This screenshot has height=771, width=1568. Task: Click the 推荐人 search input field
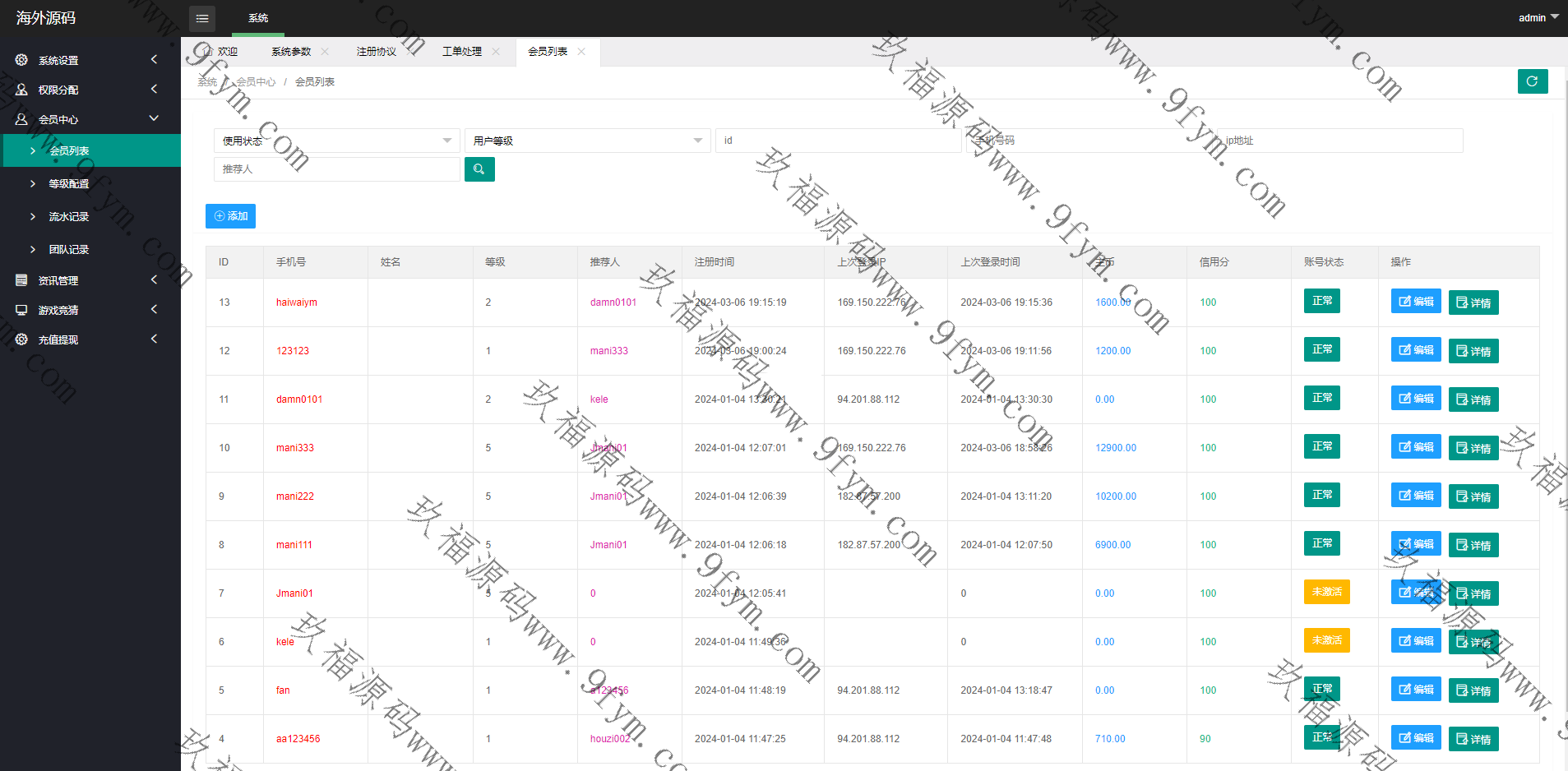335,169
